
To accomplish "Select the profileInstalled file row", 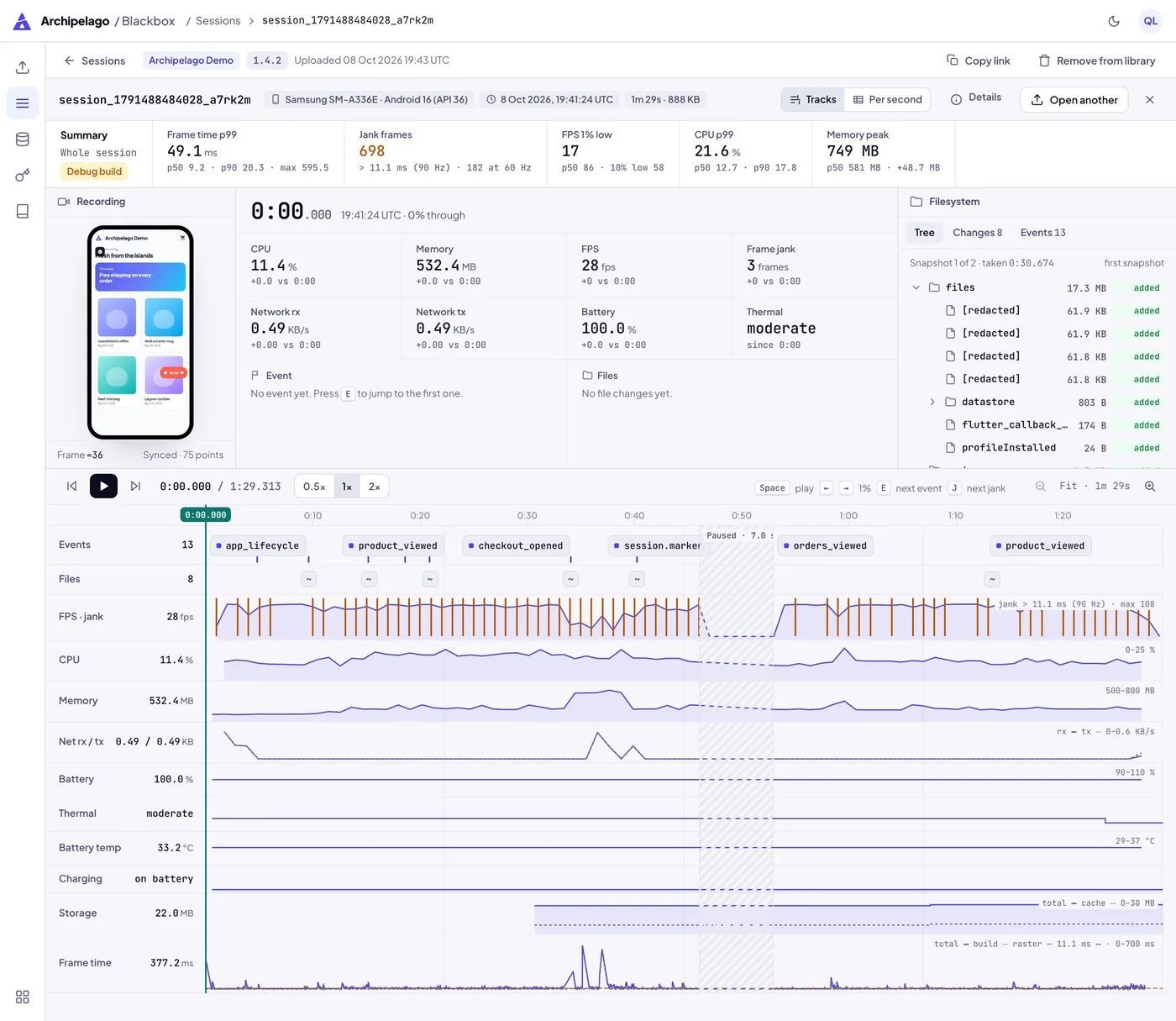I will pos(1037,448).
